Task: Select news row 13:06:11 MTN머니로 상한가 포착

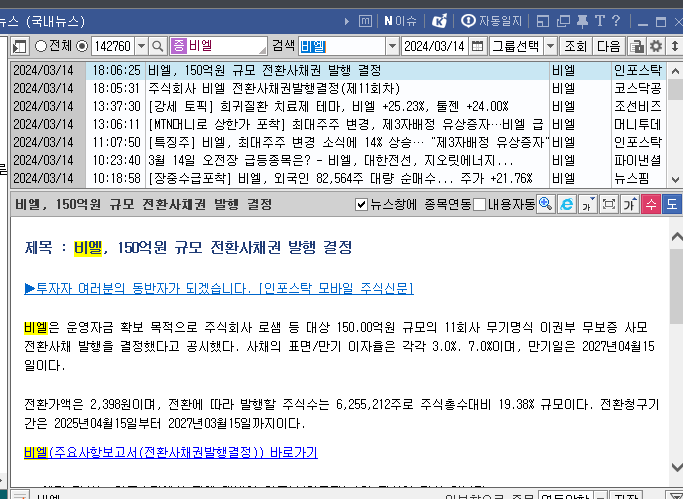Action: (x=338, y=125)
